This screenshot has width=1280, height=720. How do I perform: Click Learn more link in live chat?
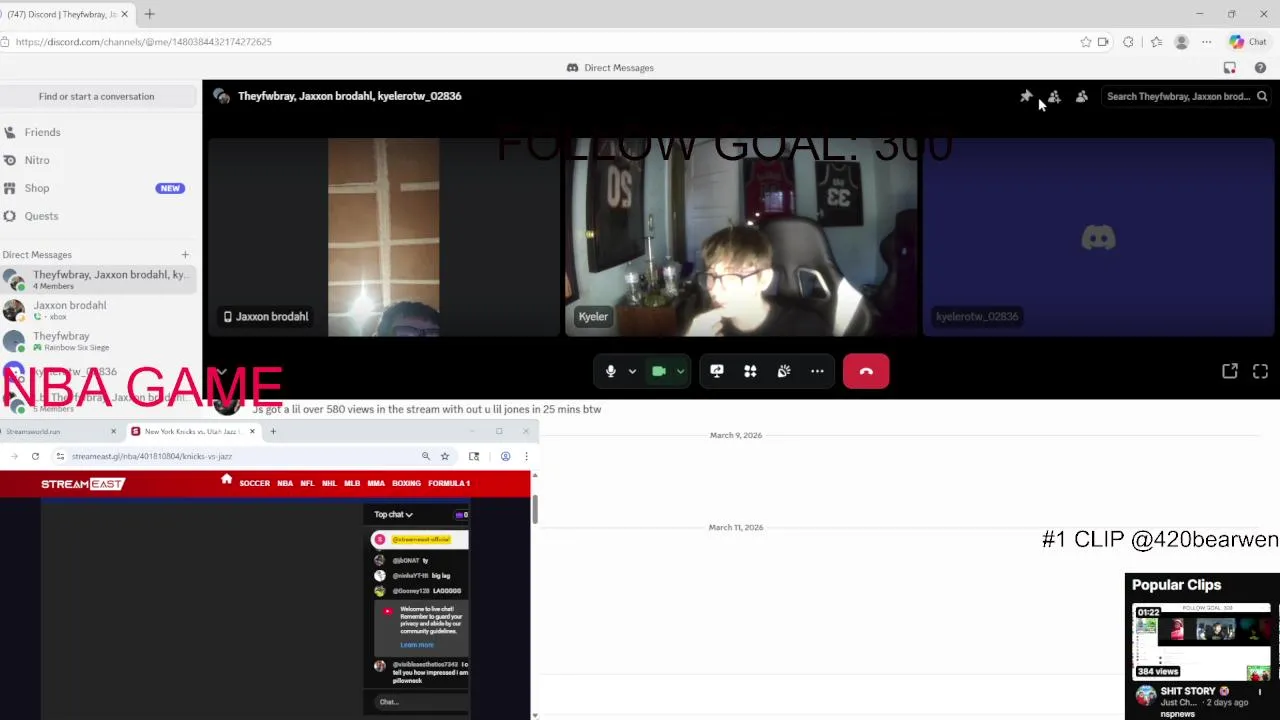tap(417, 645)
